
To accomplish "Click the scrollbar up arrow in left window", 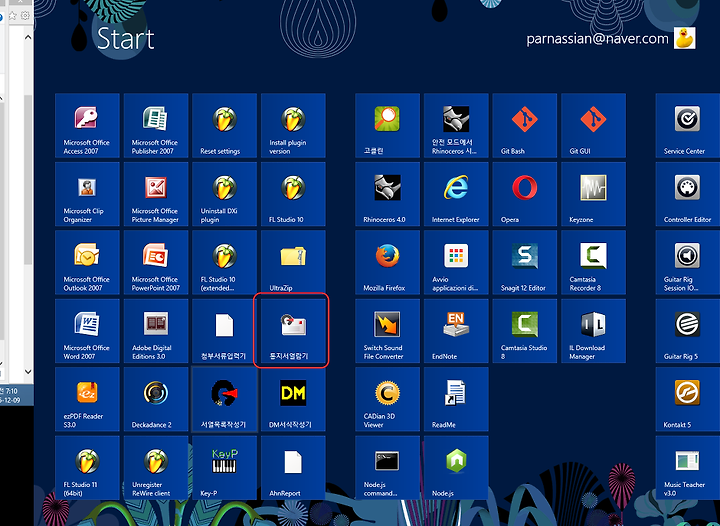I will (28, 37).
